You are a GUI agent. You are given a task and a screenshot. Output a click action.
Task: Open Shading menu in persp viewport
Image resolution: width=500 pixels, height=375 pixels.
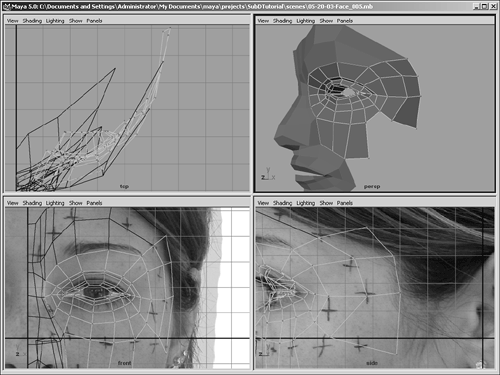pyautogui.click(x=282, y=21)
